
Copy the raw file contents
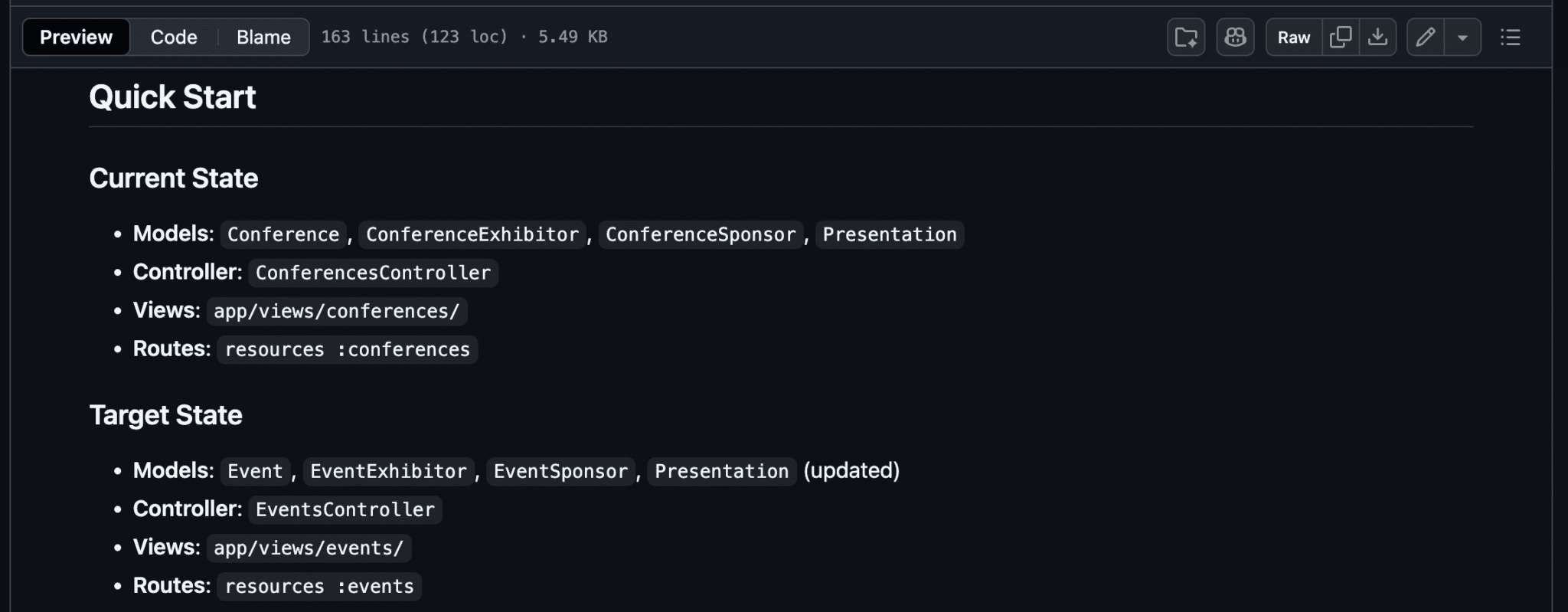tap(1340, 36)
